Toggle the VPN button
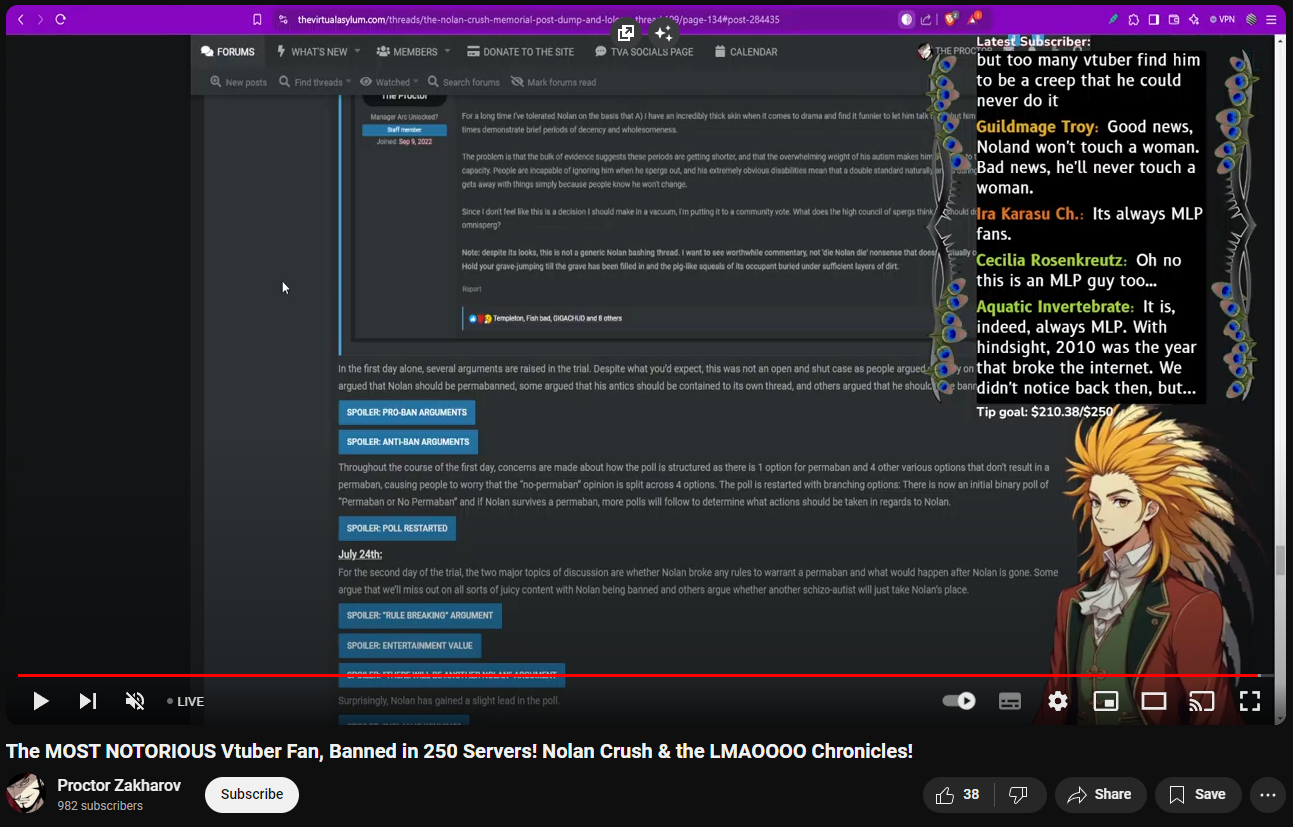 1221,19
